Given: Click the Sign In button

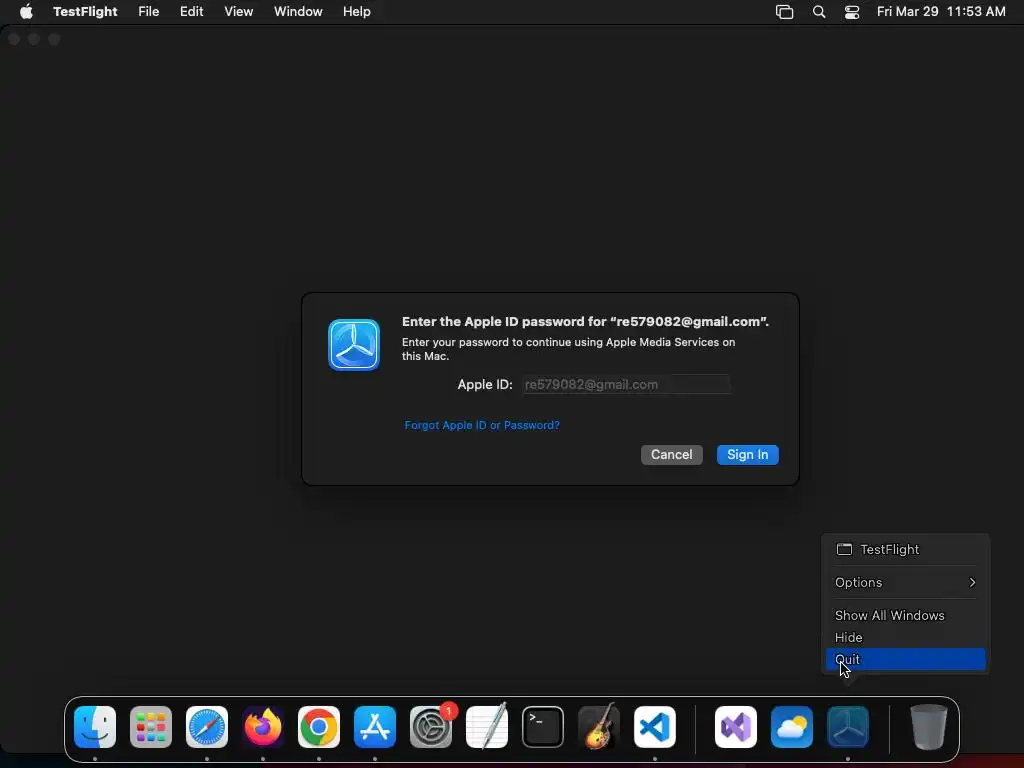Looking at the screenshot, I should coord(748,455).
